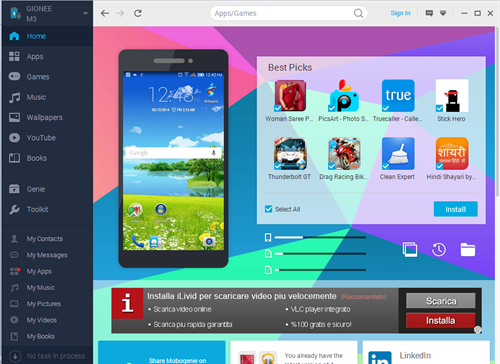Click the phone screen preview
The image size is (500, 364).
coord(173,161)
